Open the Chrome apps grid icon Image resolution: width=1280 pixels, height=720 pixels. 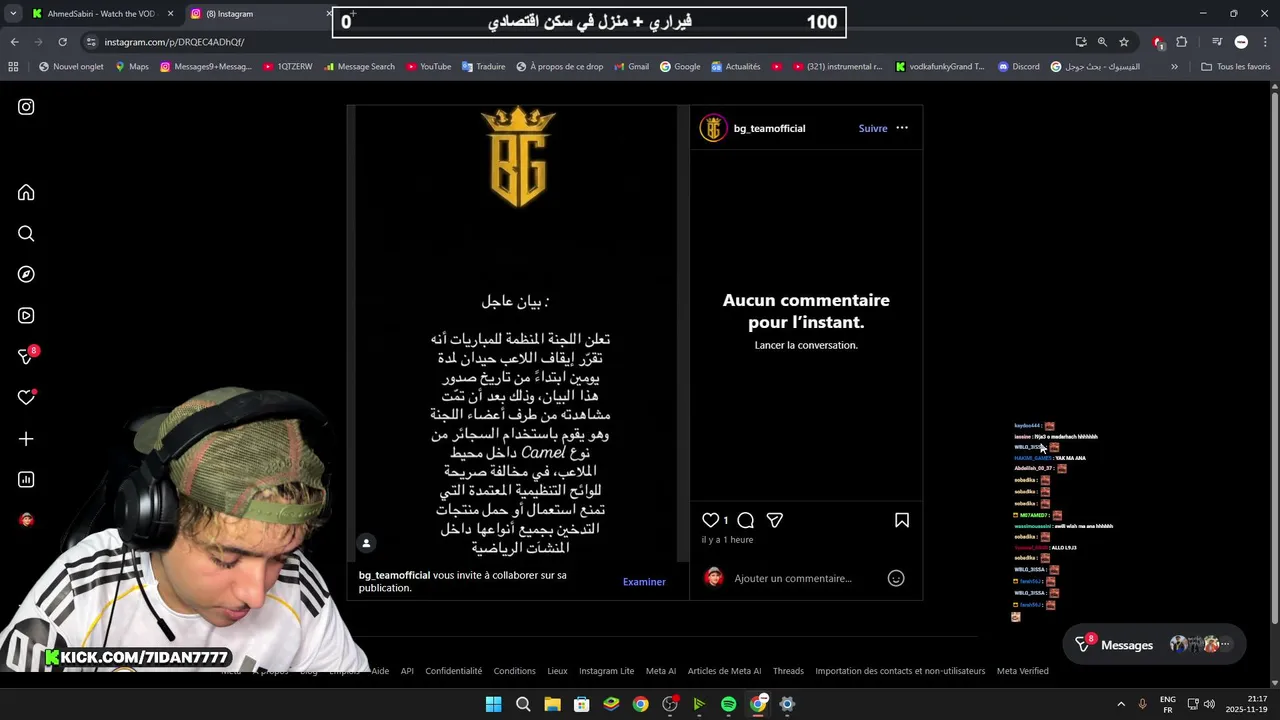[x=13, y=67]
